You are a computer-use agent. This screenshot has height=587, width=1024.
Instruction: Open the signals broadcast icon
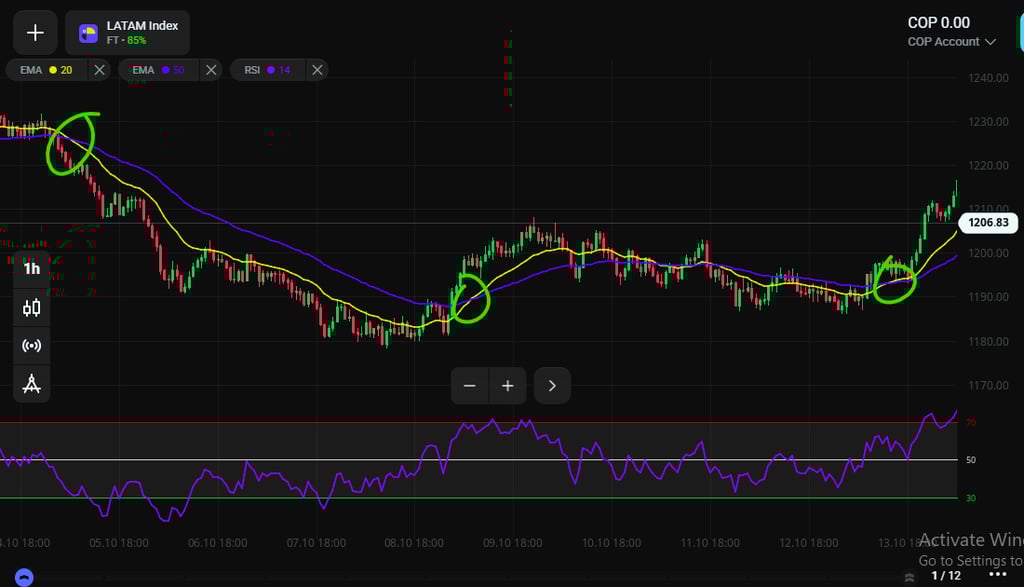(x=31, y=345)
